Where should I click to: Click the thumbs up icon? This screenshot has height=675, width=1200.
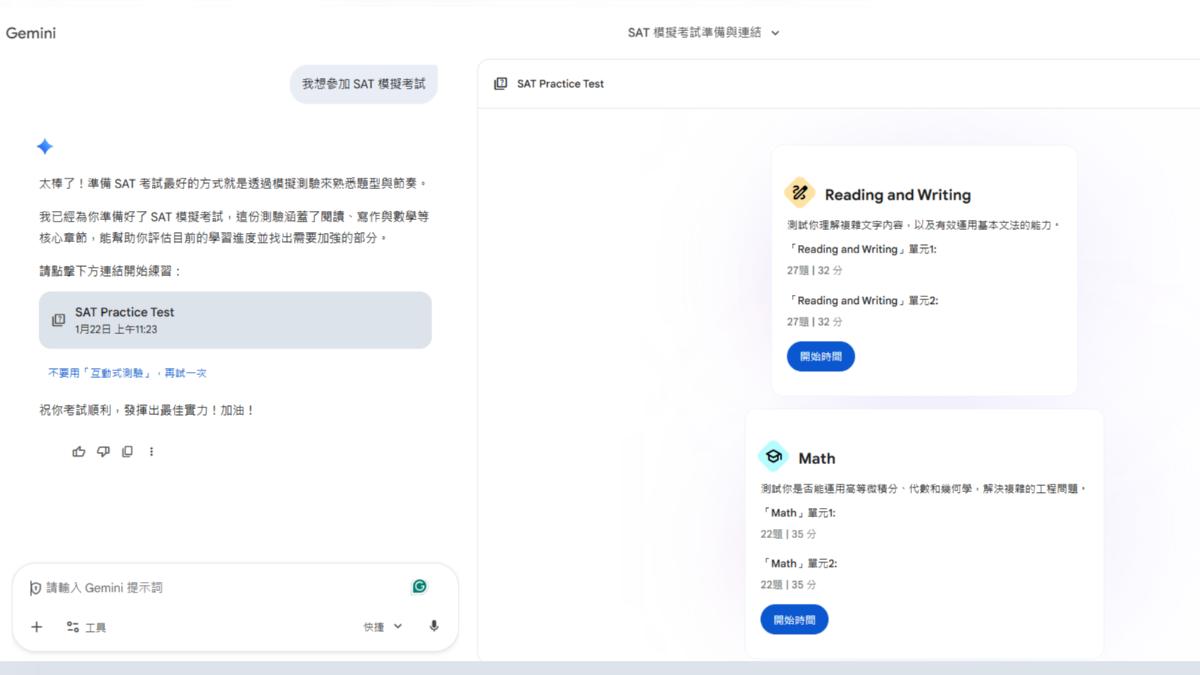pyautogui.click(x=79, y=452)
